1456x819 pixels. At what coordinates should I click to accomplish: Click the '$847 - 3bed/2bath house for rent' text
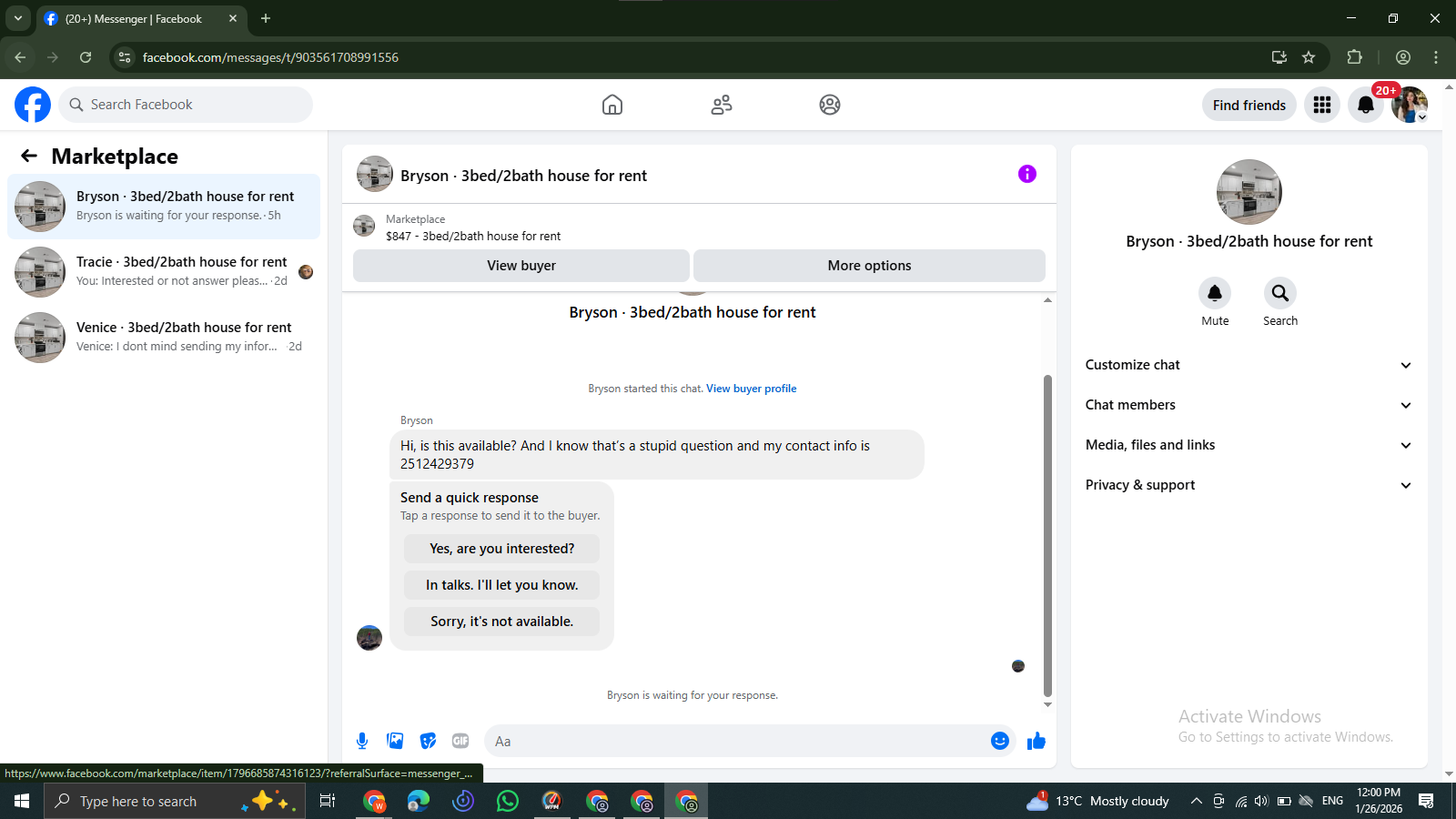pos(473,236)
